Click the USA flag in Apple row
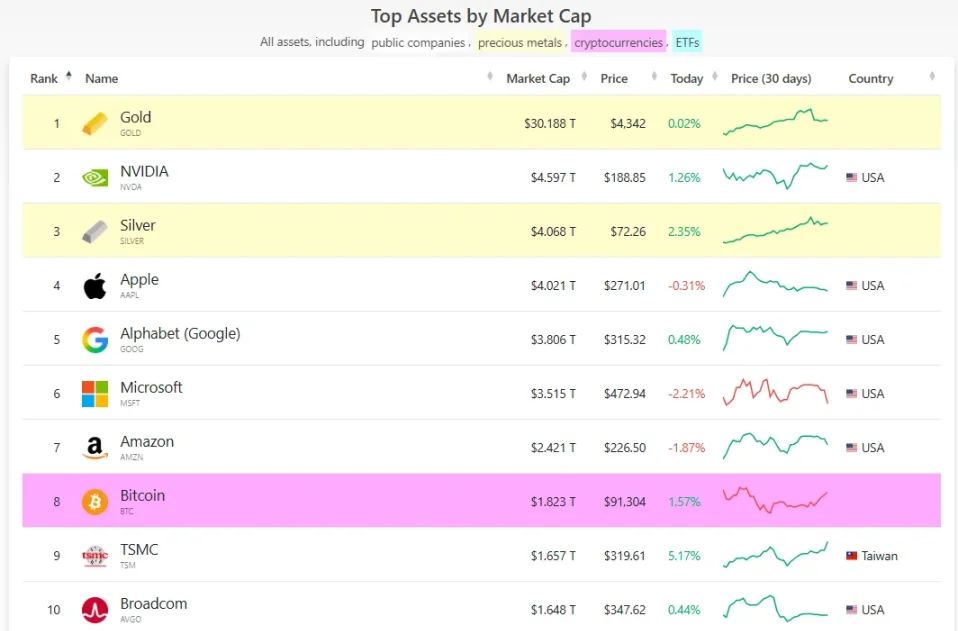The height and width of the screenshot is (631, 958). [852, 286]
